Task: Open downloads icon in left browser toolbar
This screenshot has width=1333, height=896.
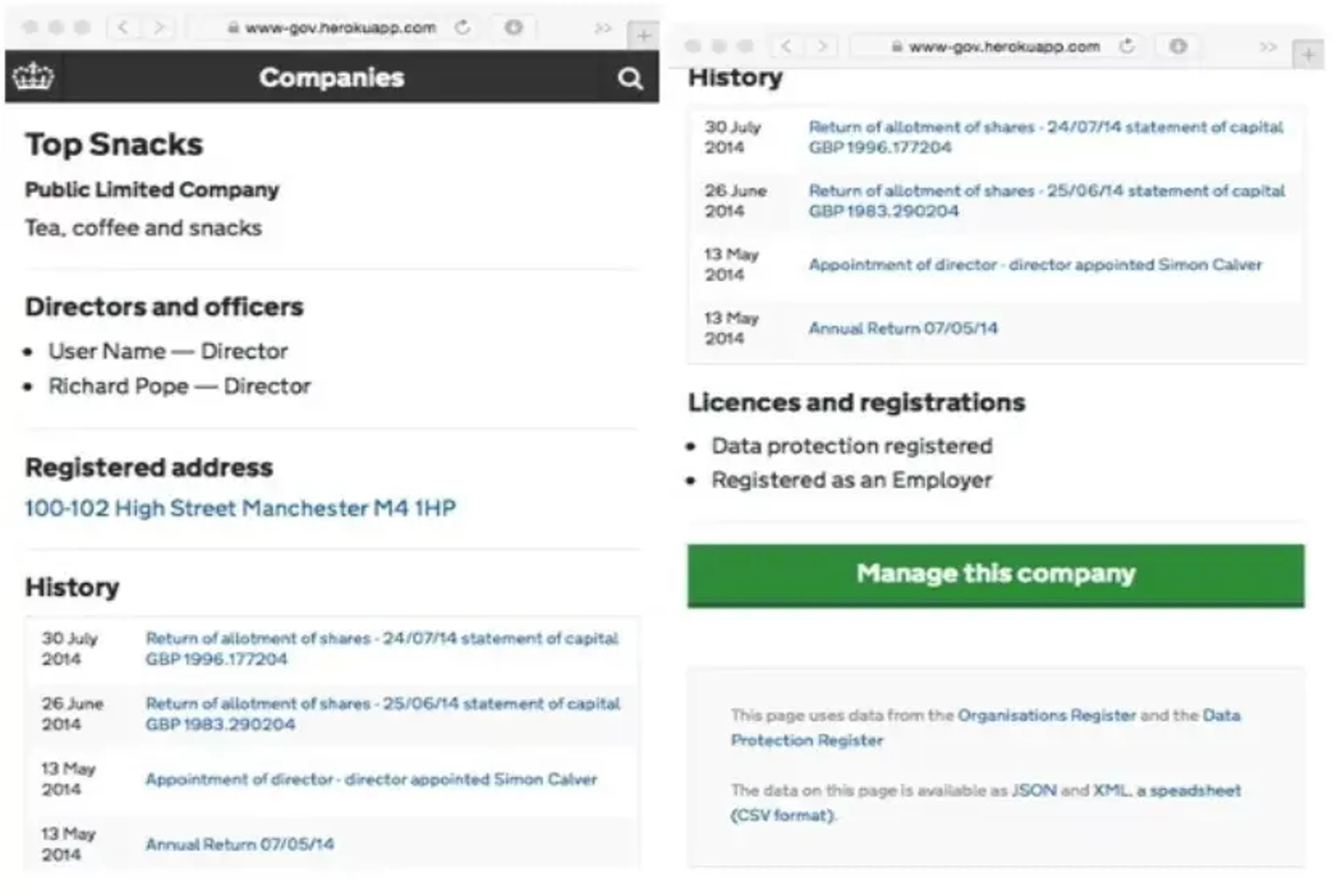Action: (x=513, y=27)
